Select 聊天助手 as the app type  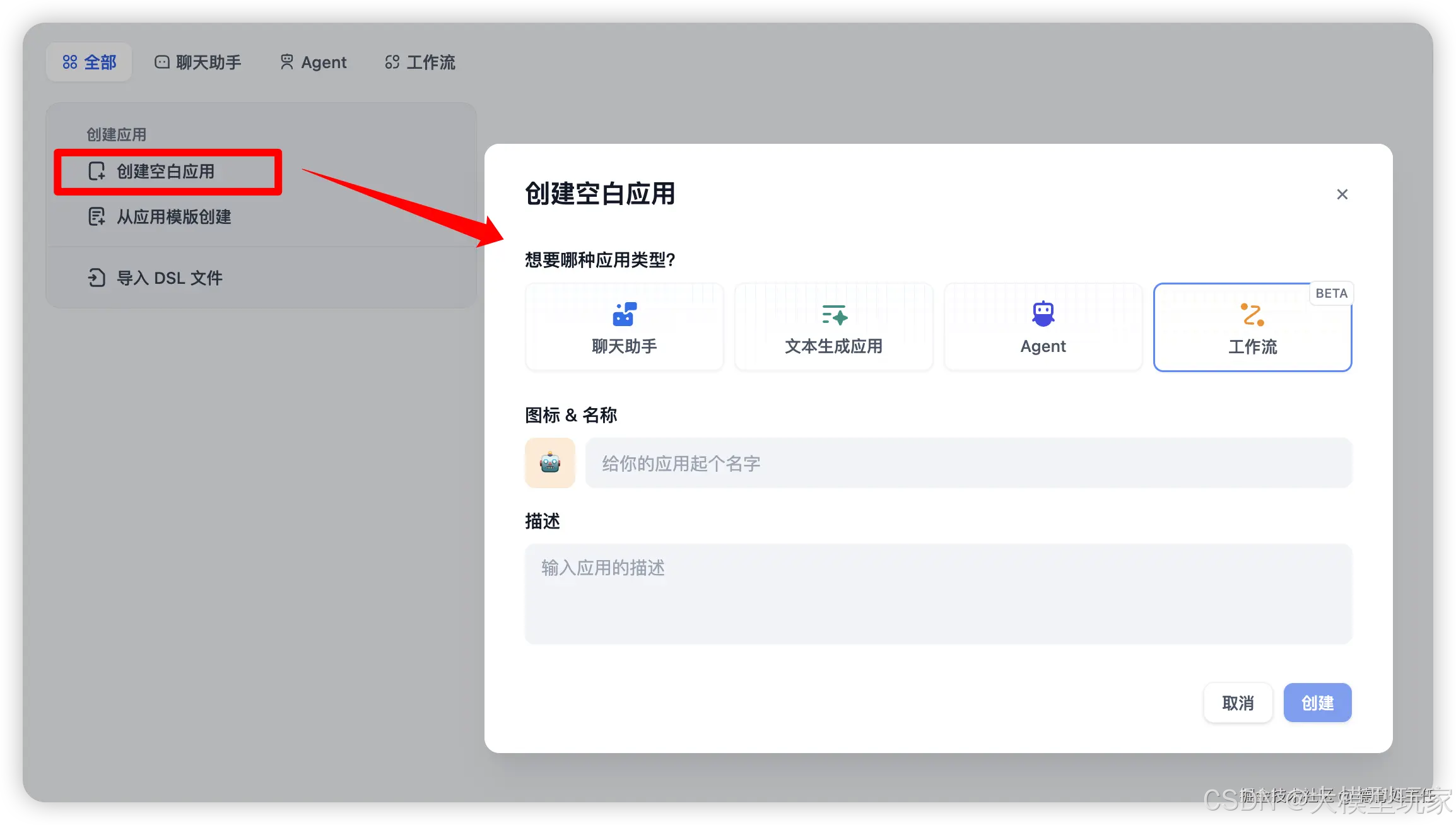tap(623, 327)
